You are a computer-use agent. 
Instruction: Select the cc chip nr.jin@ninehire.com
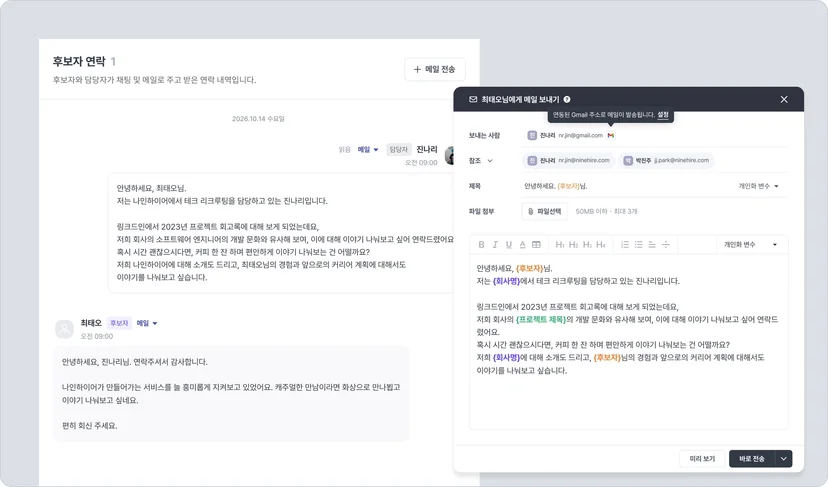tap(569, 160)
